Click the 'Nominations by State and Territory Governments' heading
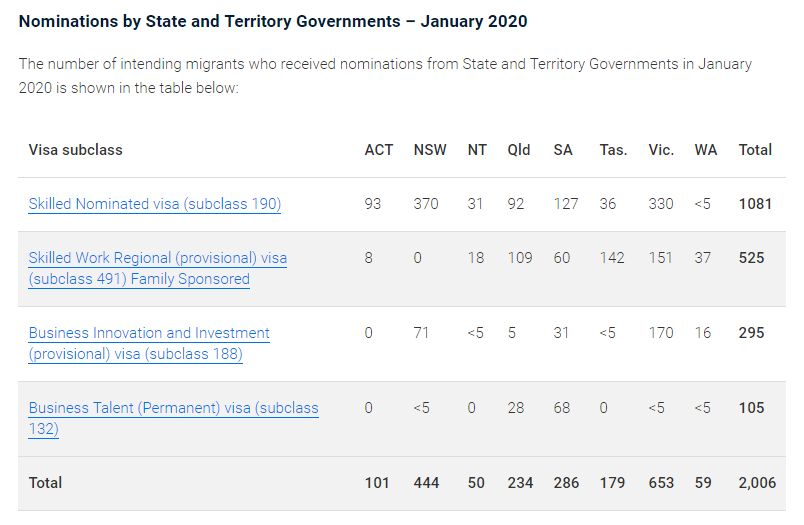804x525 pixels. coord(273,21)
